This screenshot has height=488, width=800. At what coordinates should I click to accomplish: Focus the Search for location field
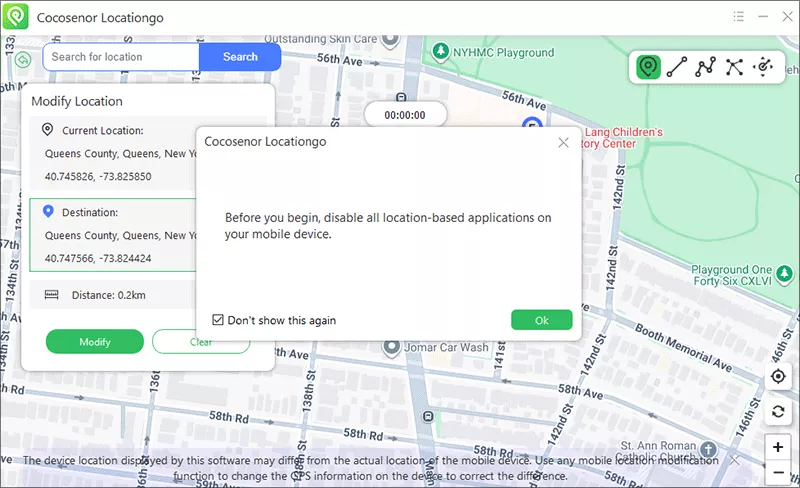click(121, 57)
